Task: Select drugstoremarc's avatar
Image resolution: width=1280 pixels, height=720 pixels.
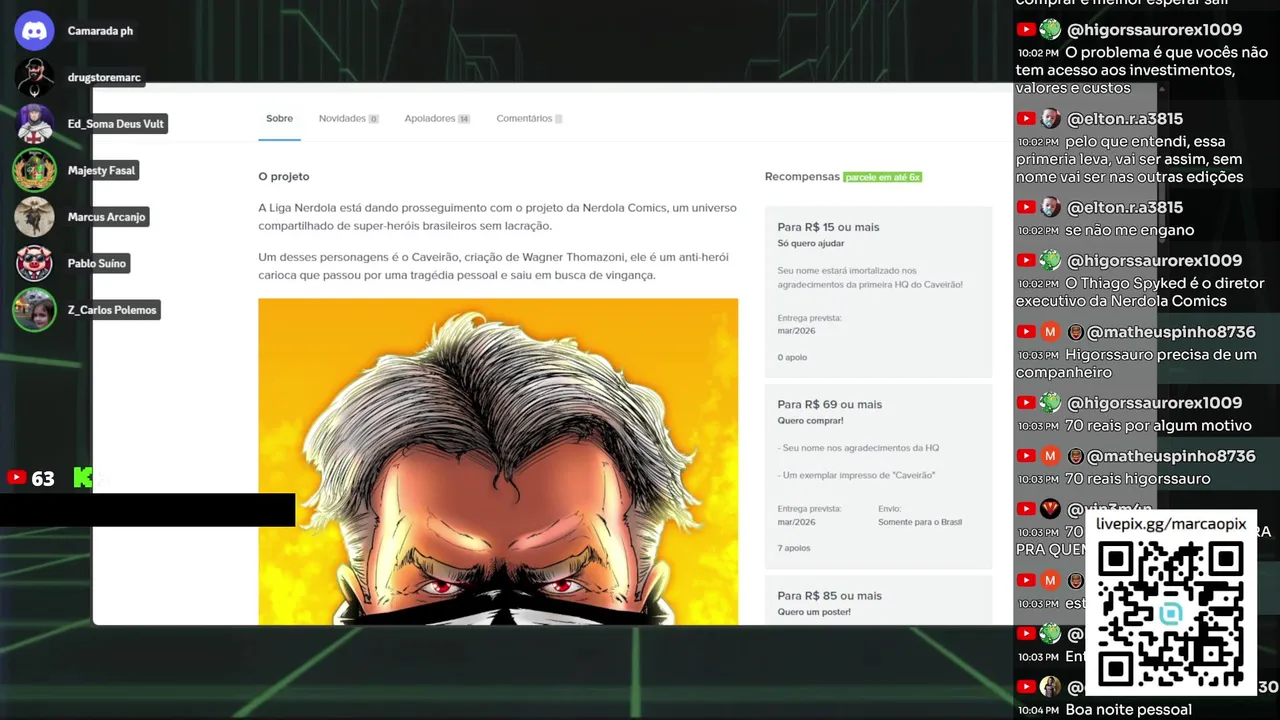Action: (34, 77)
